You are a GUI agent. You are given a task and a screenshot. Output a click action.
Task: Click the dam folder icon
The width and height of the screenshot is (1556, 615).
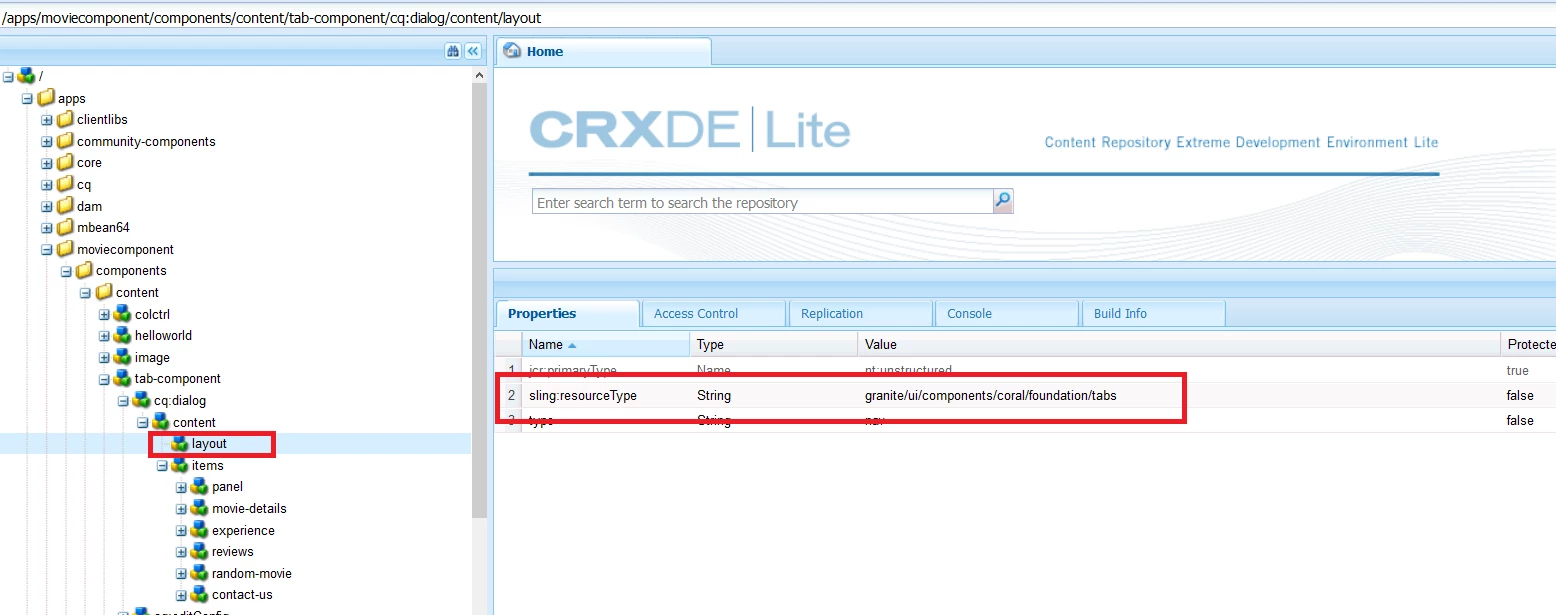tap(65, 206)
